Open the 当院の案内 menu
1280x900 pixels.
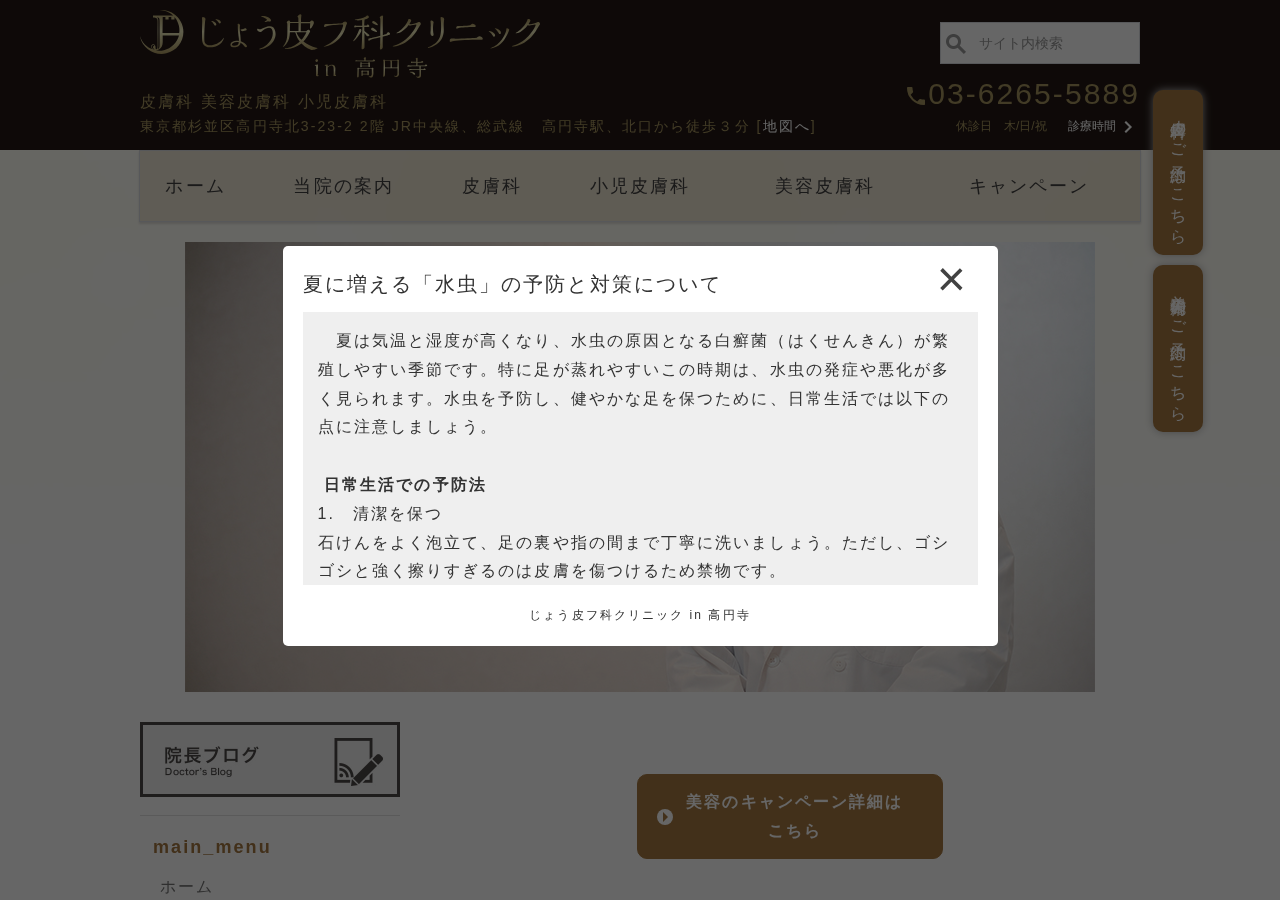[343, 186]
